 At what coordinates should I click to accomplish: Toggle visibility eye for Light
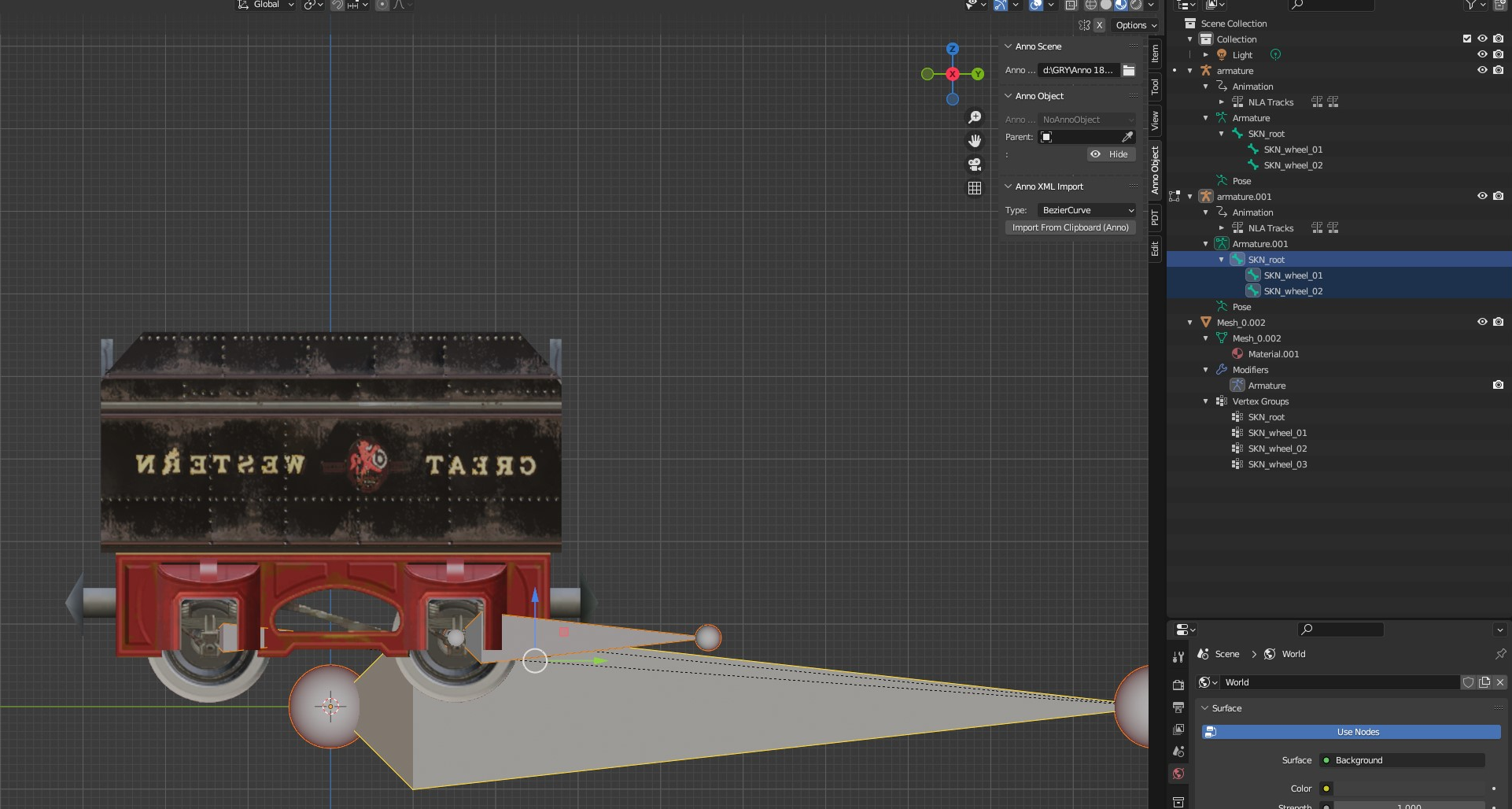point(1482,54)
